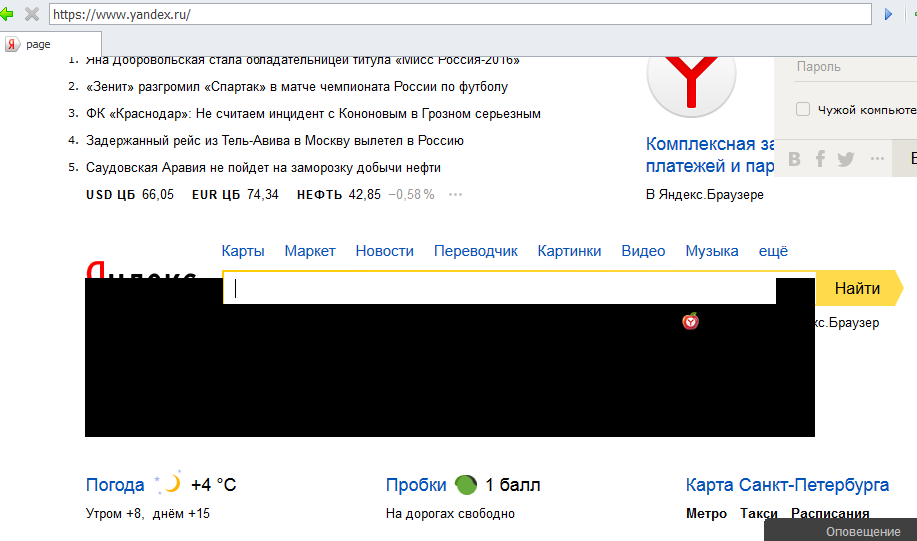Open the Погода weather link
The width and height of the screenshot is (917, 541).
115,485
